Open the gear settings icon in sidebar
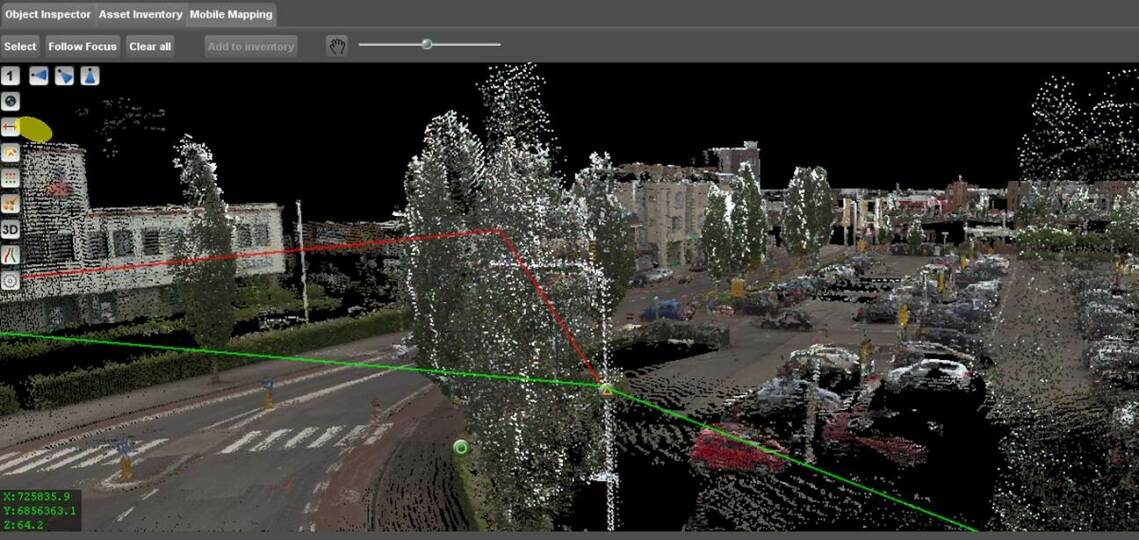The height and width of the screenshot is (540, 1139). point(10,281)
